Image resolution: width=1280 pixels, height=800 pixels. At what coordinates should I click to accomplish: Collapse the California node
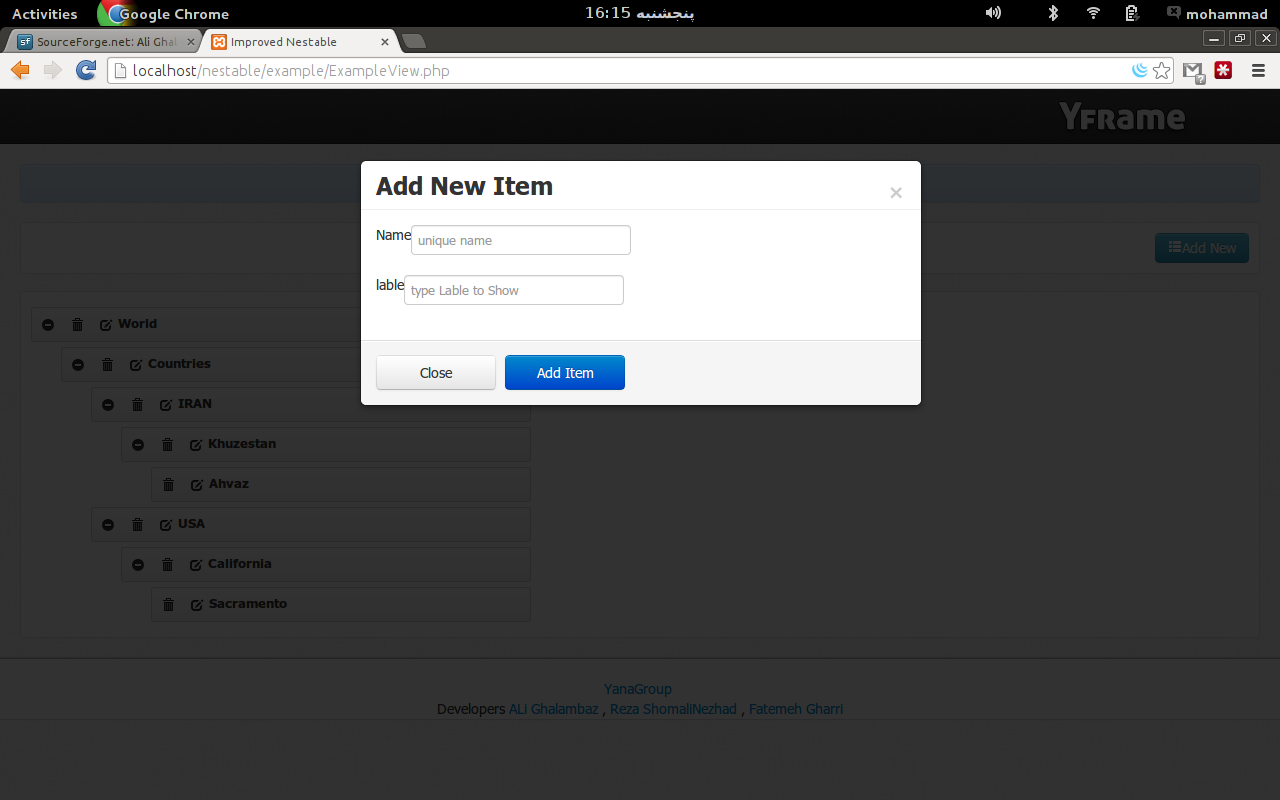pos(138,564)
